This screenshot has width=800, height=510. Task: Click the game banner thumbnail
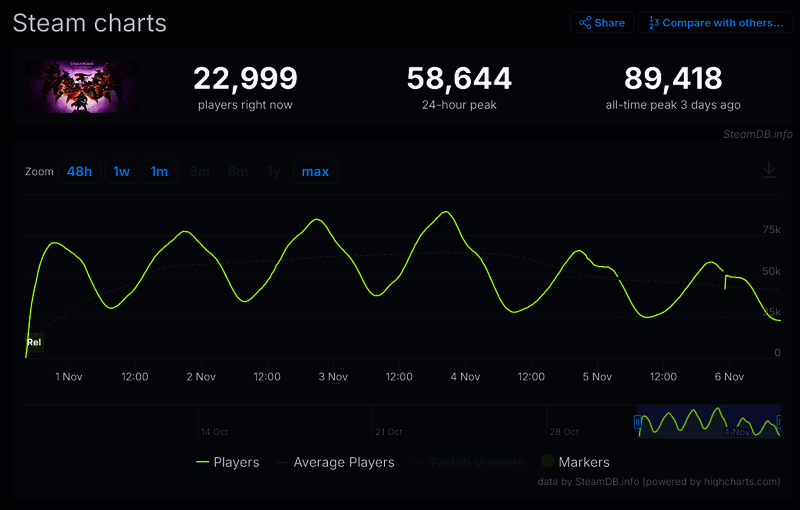coord(83,86)
